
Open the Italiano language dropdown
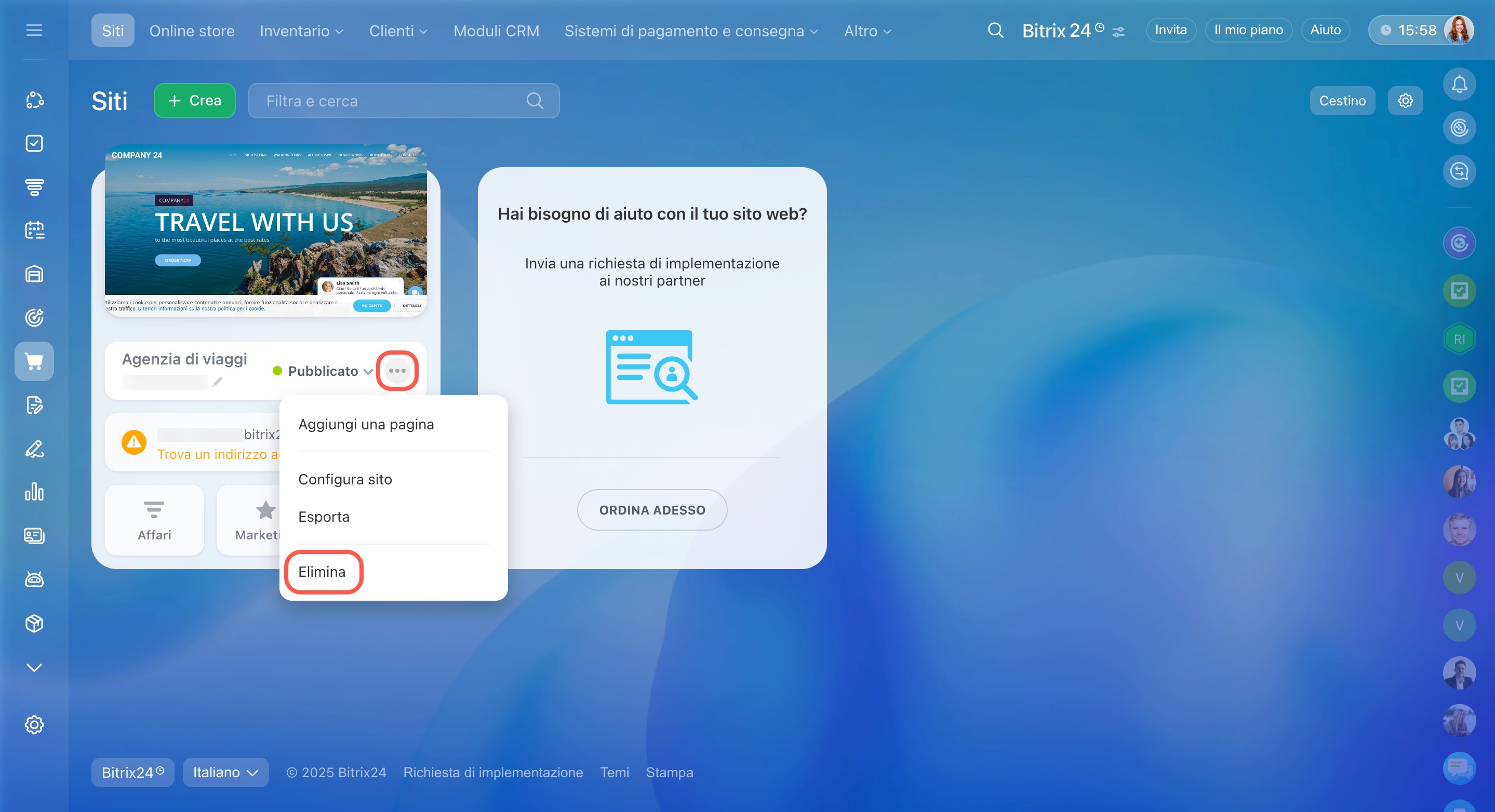[x=225, y=772]
